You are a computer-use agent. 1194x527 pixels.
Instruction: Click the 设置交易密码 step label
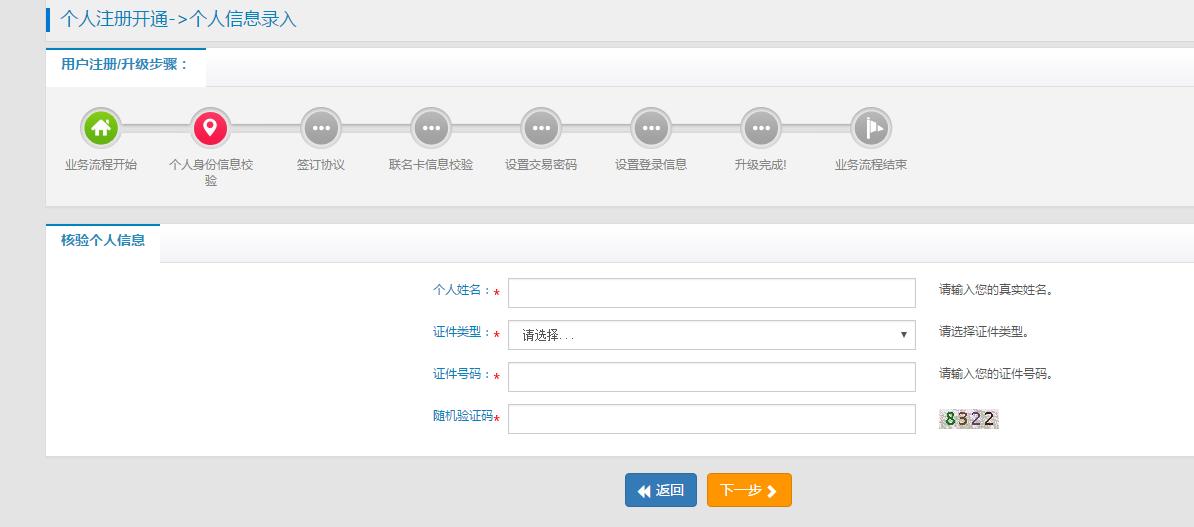tap(541, 164)
